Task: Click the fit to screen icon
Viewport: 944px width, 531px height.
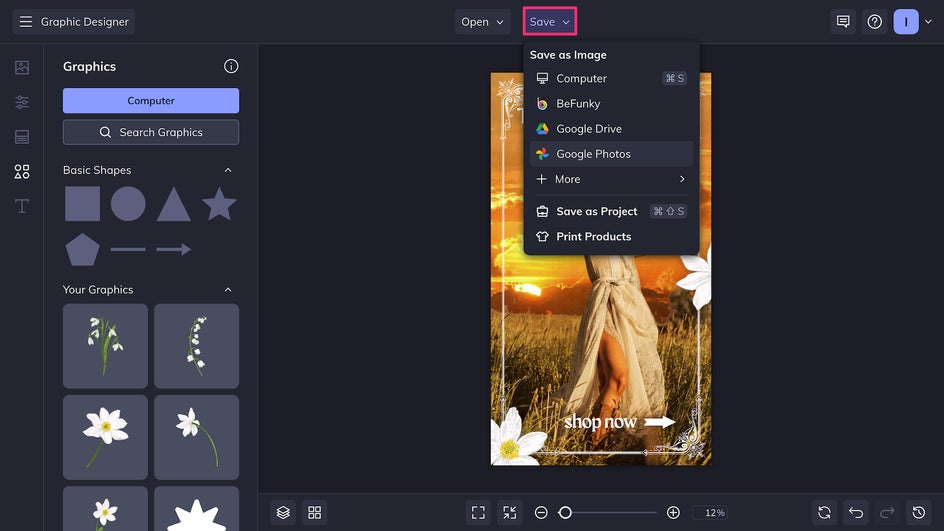Action: [x=478, y=512]
